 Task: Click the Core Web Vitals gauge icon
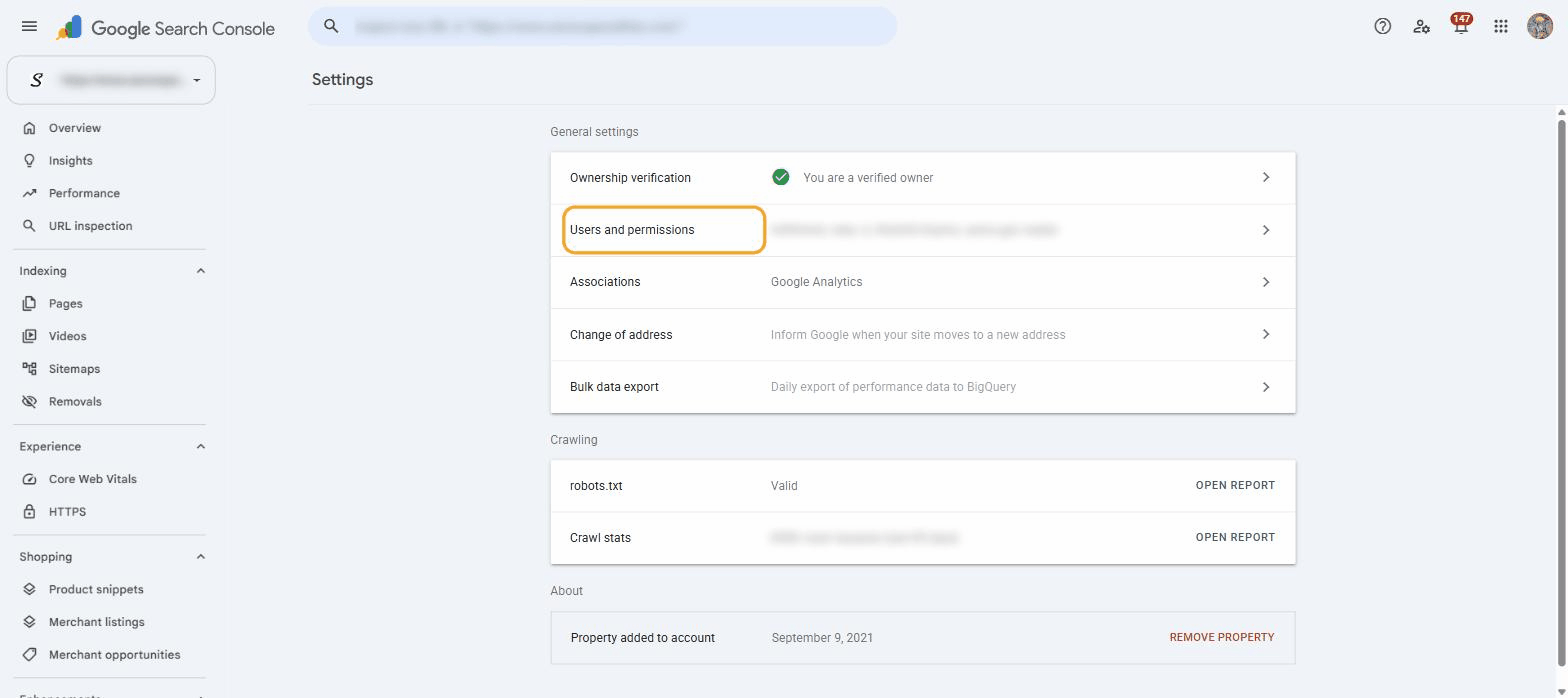click(x=29, y=479)
